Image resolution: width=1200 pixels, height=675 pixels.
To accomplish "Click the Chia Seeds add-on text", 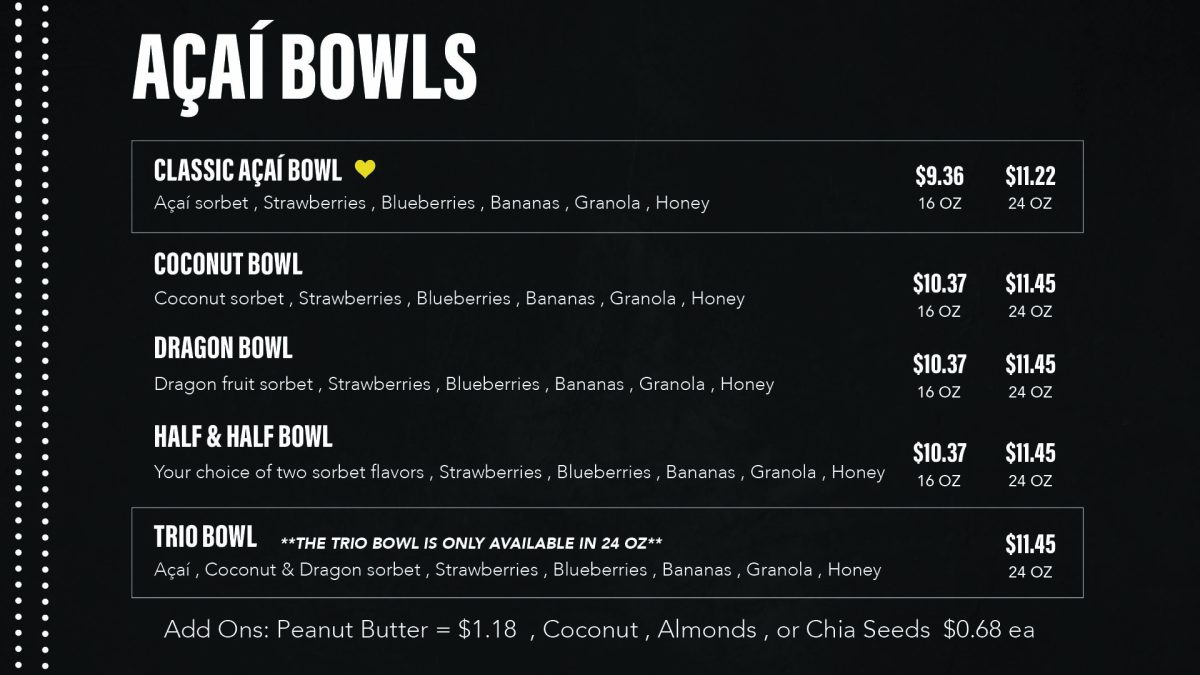I will 868,630.
